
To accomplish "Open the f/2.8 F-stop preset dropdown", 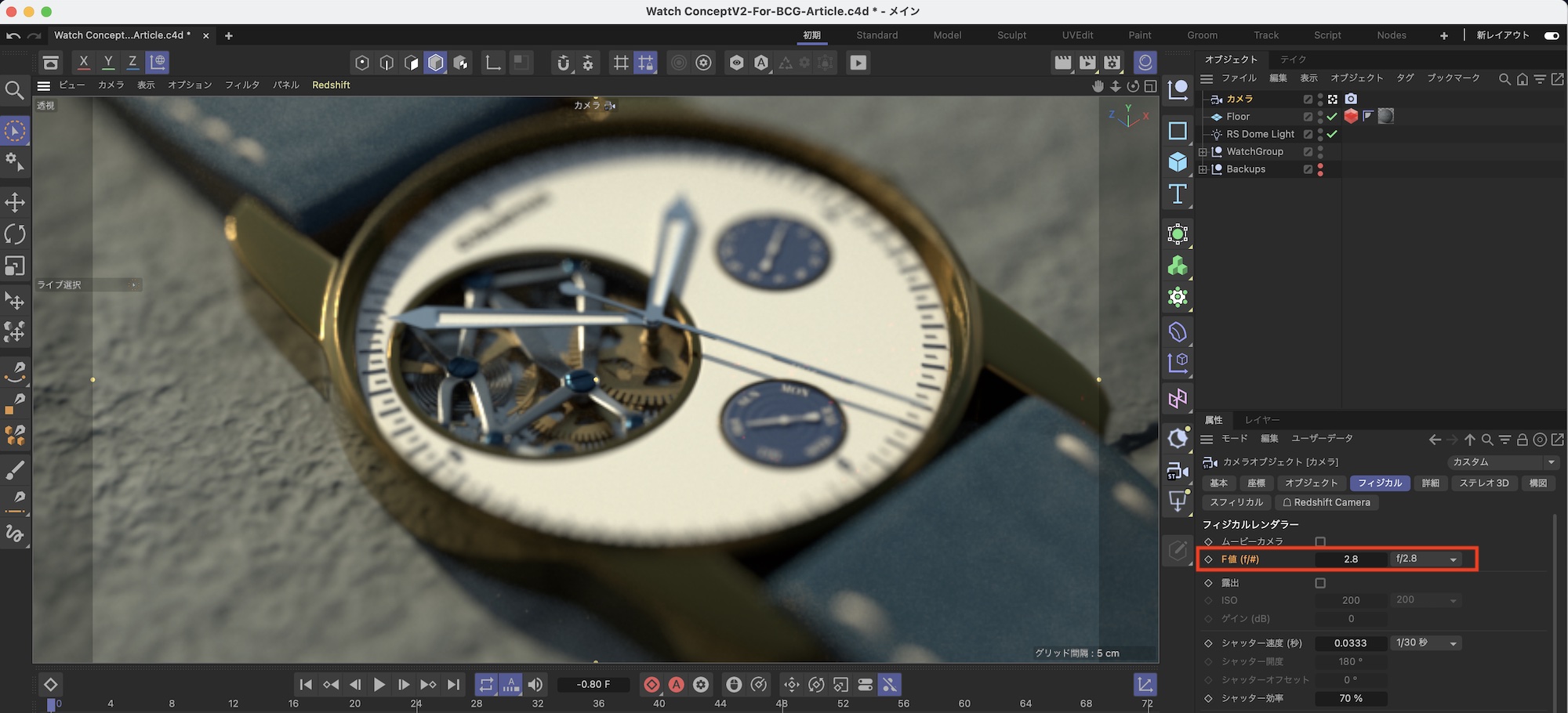I will (1426, 559).
